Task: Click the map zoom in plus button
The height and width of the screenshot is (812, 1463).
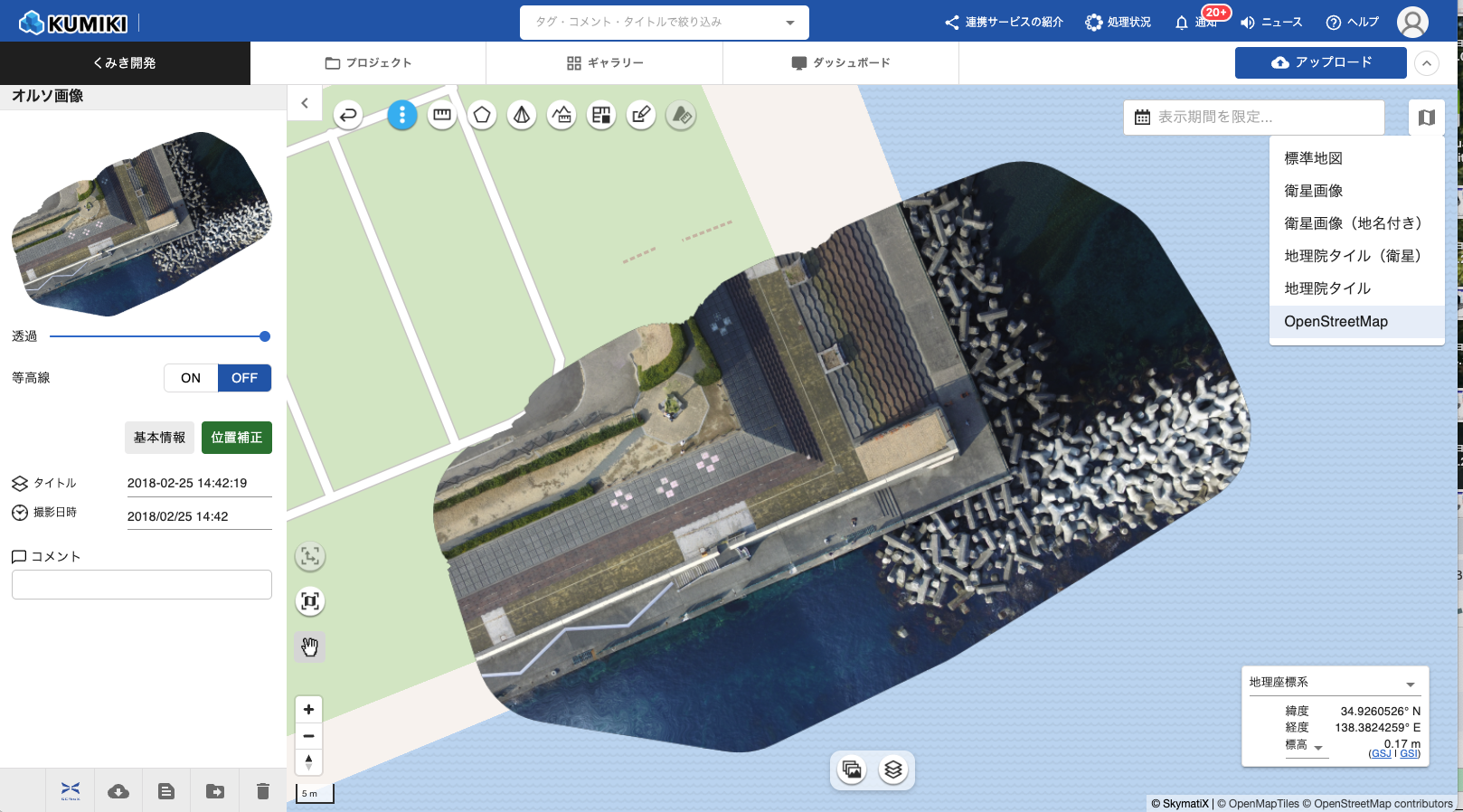Action: click(308, 710)
